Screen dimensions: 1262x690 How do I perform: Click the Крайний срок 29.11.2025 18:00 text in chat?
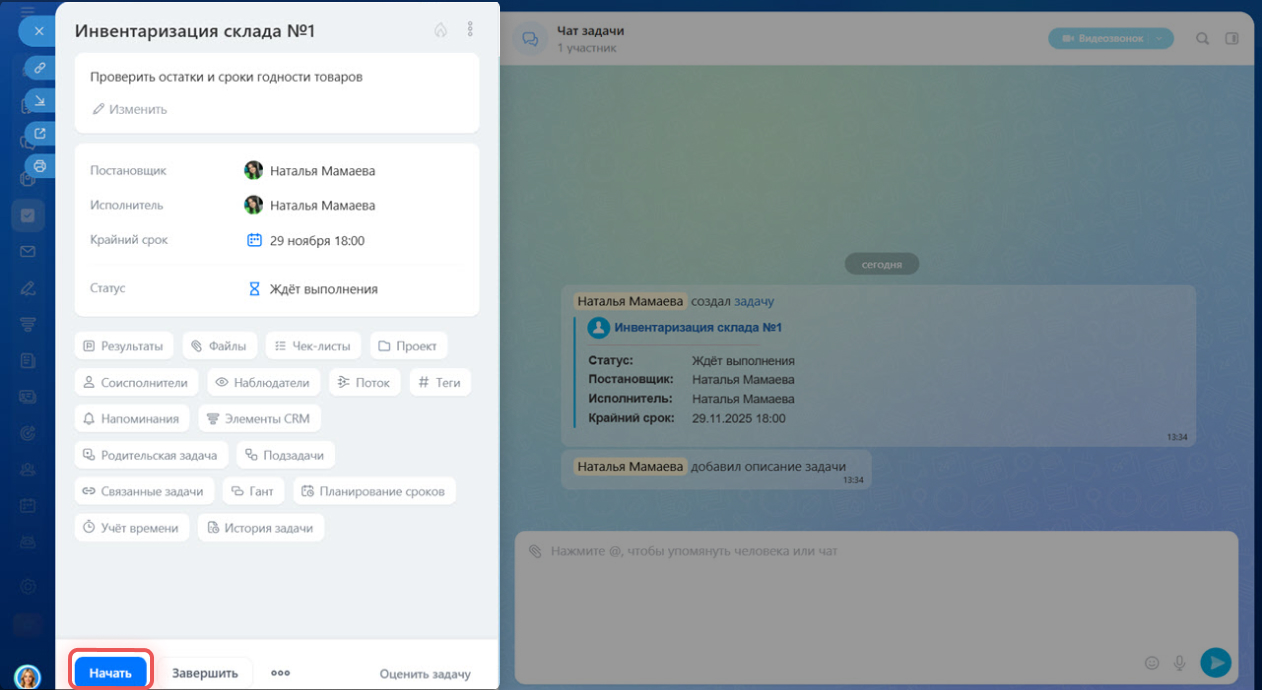pyautogui.click(x=687, y=418)
